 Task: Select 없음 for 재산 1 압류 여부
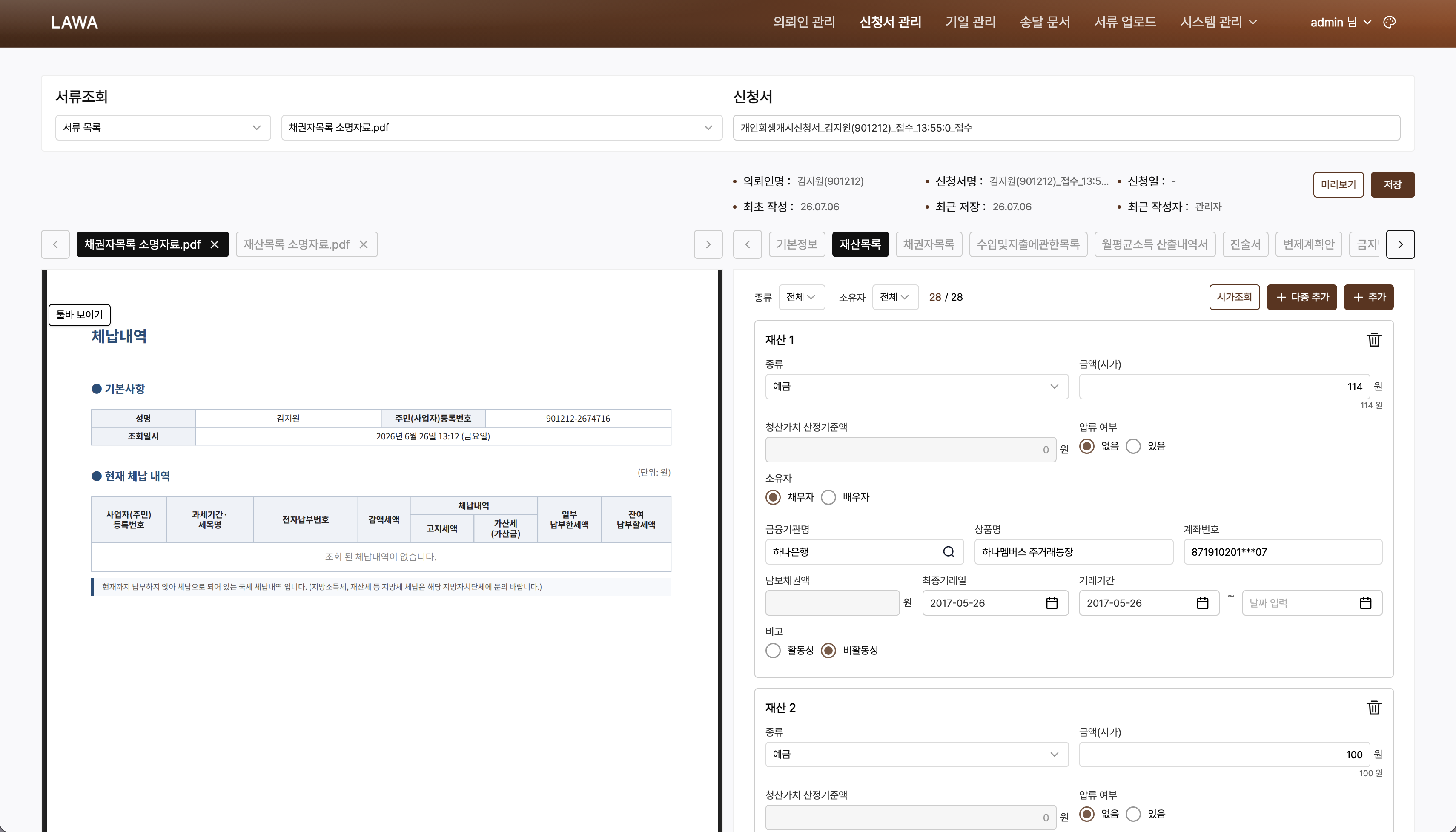[x=1087, y=446]
